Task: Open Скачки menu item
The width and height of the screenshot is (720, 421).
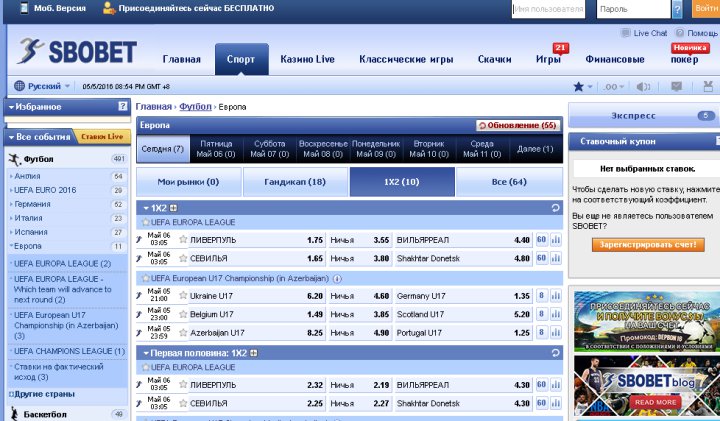Action: point(494,59)
